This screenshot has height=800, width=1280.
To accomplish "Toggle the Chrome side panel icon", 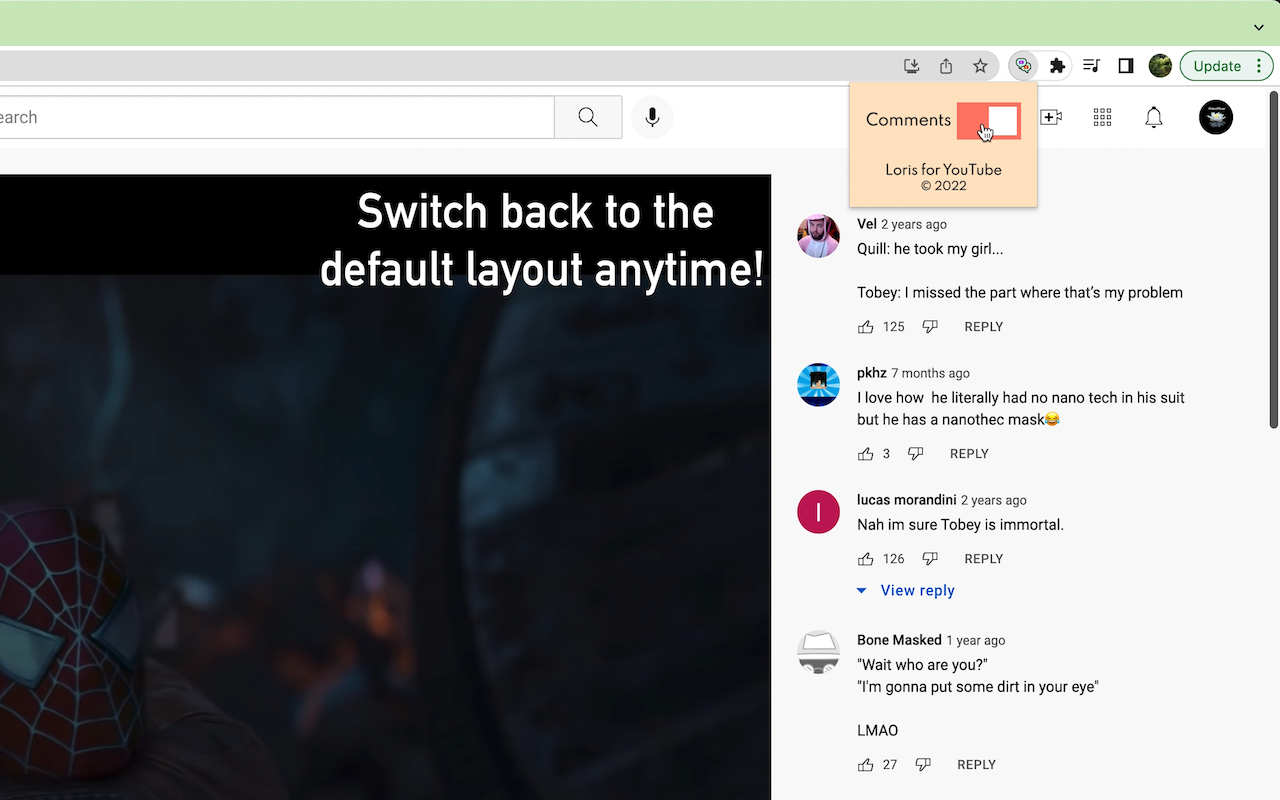I will click(x=1126, y=66).
